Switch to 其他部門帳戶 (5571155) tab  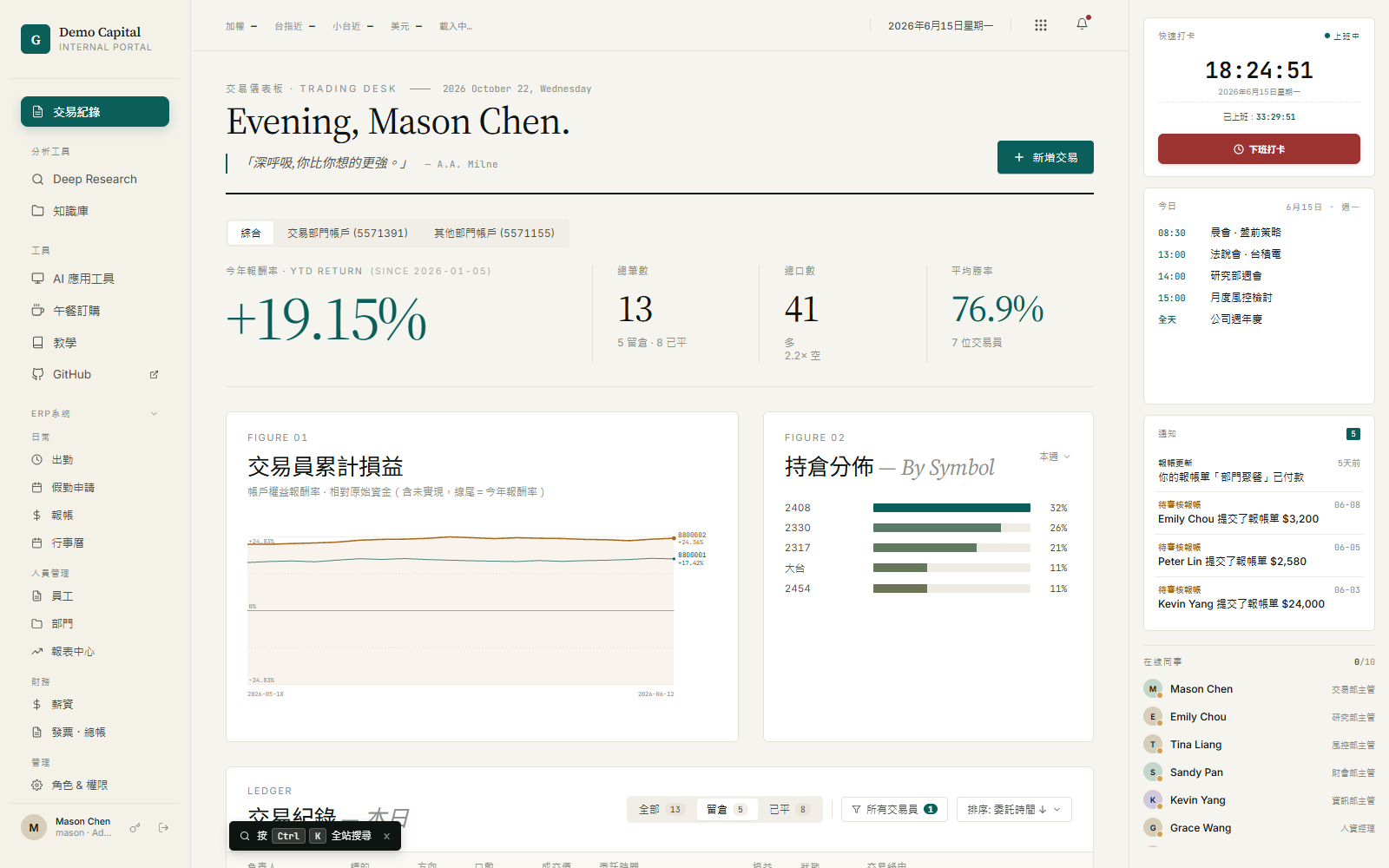(x=494, y=233)
